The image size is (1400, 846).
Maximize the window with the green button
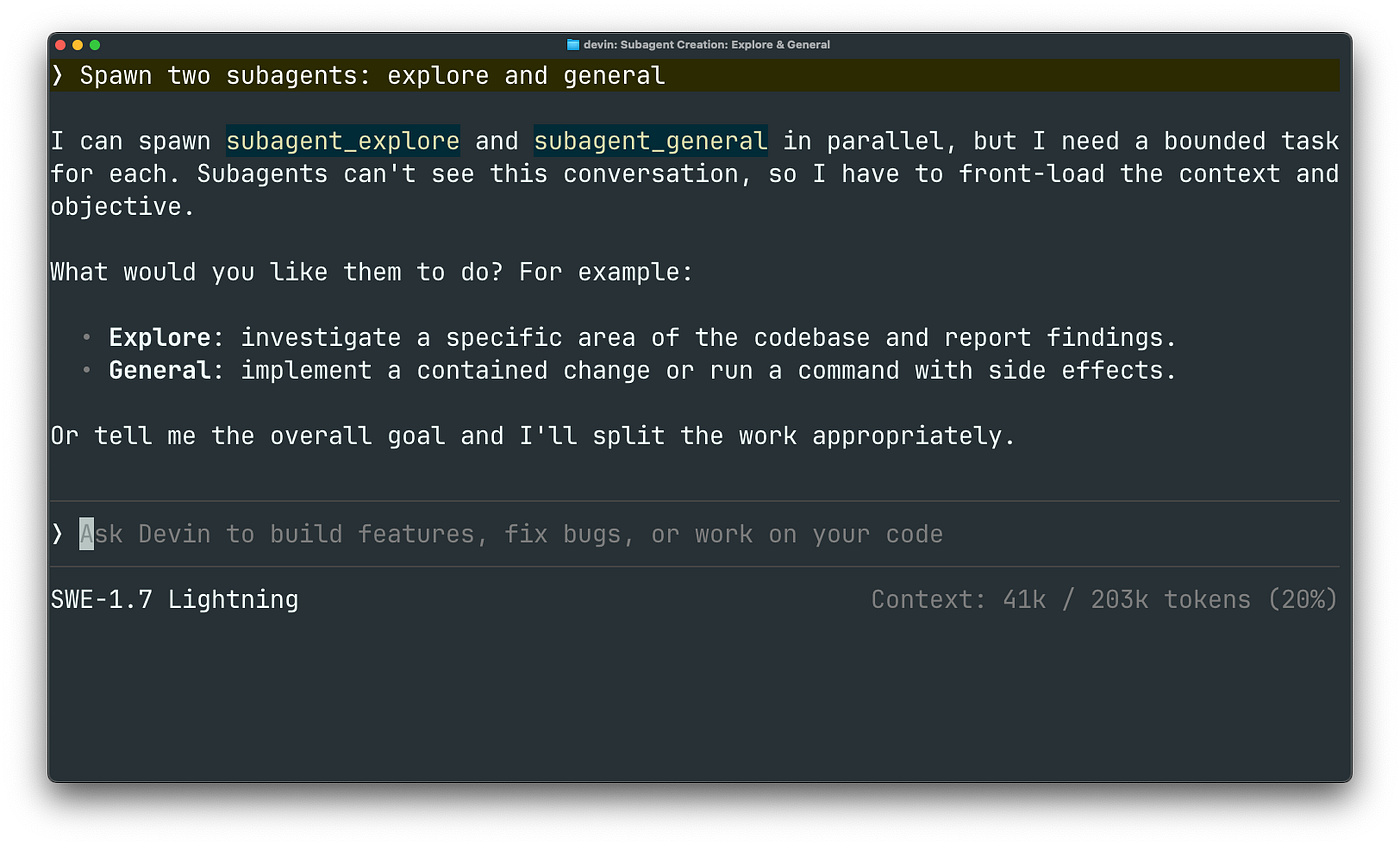tap(95, 45)
